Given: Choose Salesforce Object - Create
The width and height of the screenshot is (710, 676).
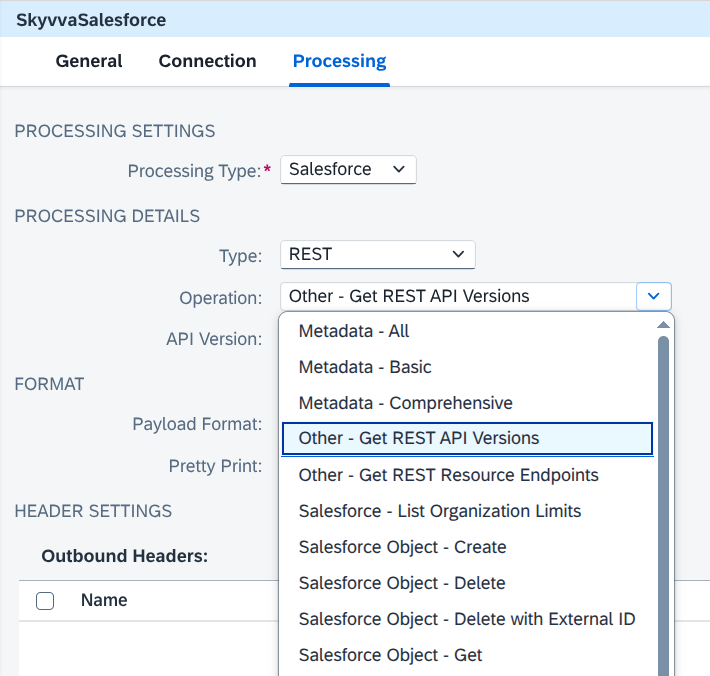Looking at the screenshot, I should coord(467,547).
